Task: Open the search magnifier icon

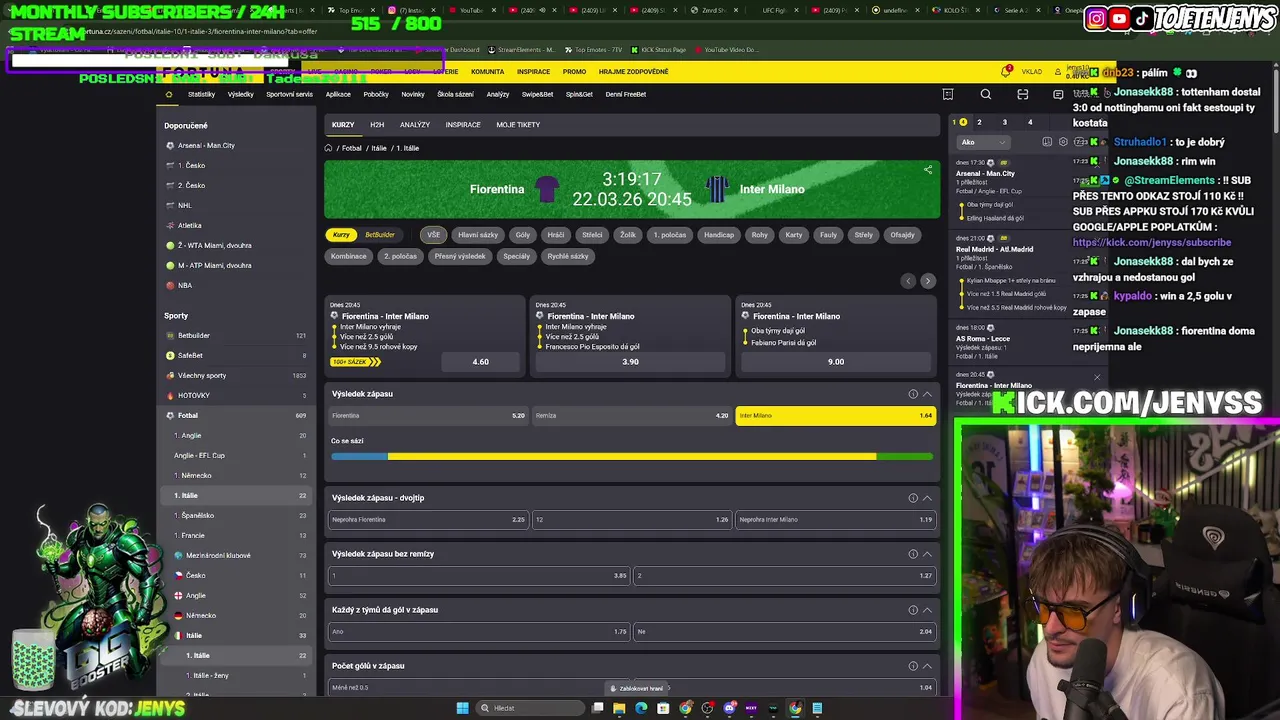Action: 986,94
